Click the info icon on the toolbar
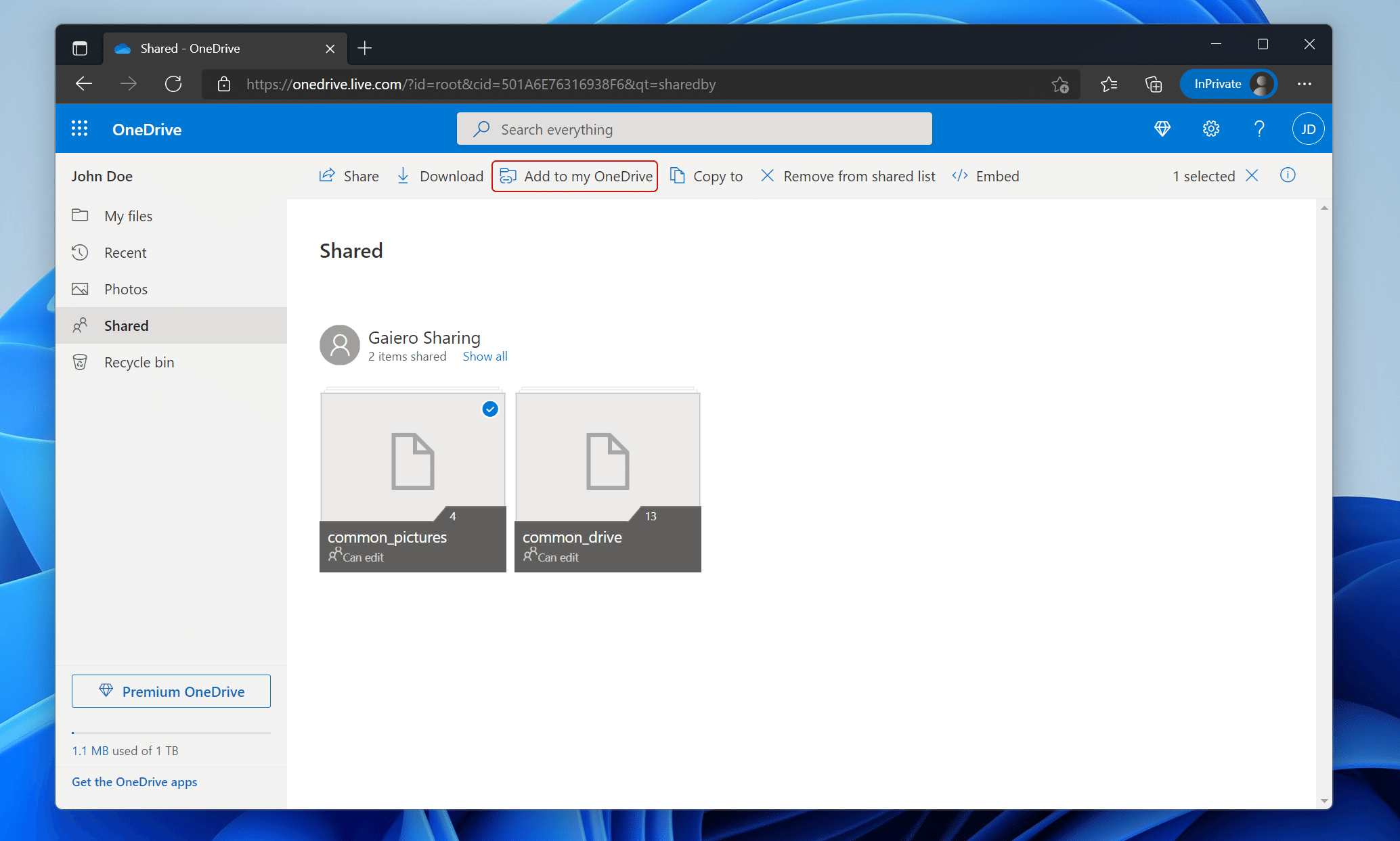Viewport: 1400px width, 841px height. coord(1288,175)
